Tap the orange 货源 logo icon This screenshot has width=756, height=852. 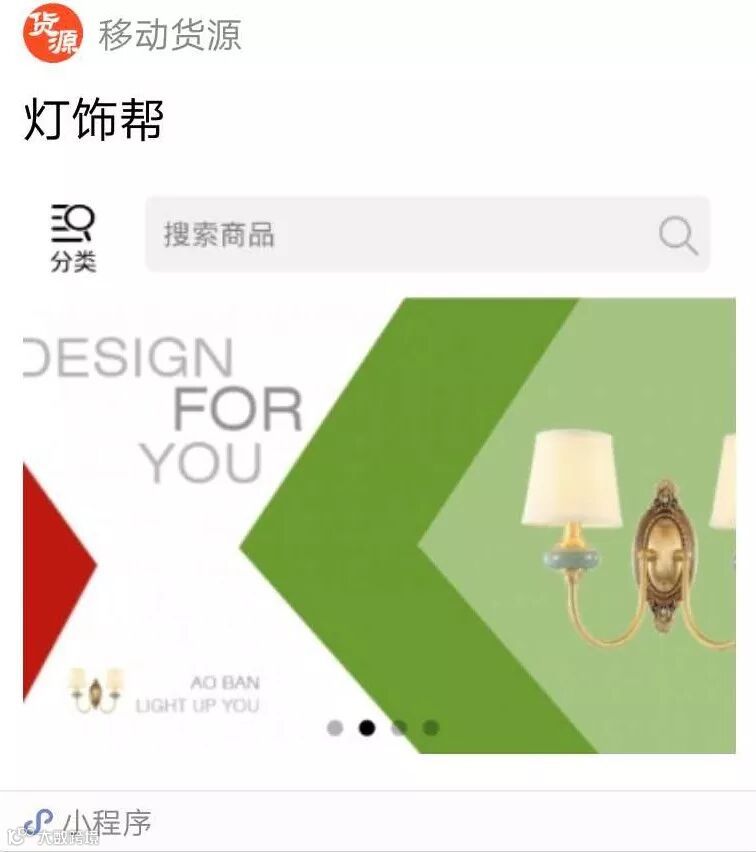pyautogui.click(x=53, y=33)
